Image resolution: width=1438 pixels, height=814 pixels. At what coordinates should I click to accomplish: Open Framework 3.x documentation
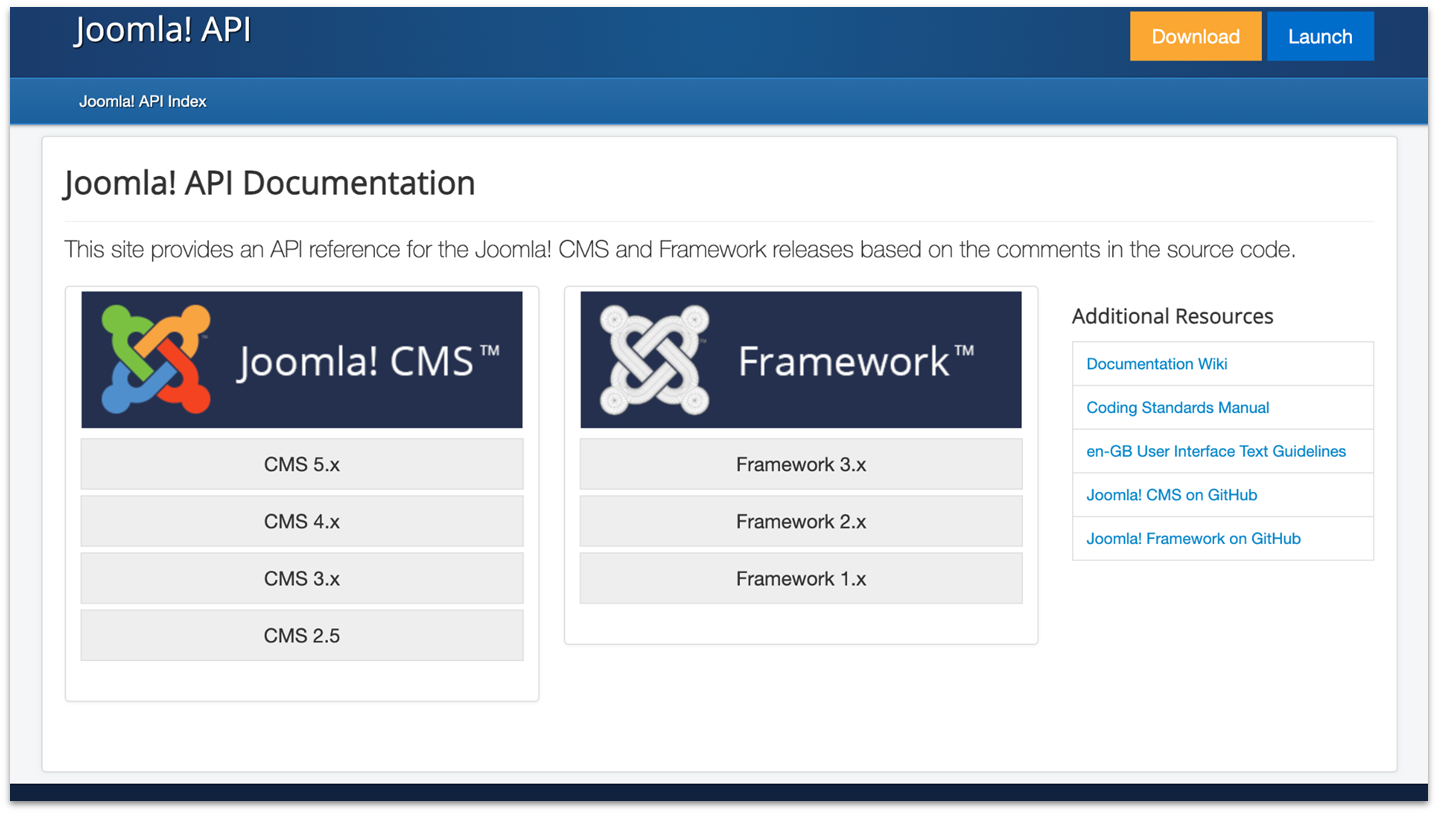pos(801,464)
